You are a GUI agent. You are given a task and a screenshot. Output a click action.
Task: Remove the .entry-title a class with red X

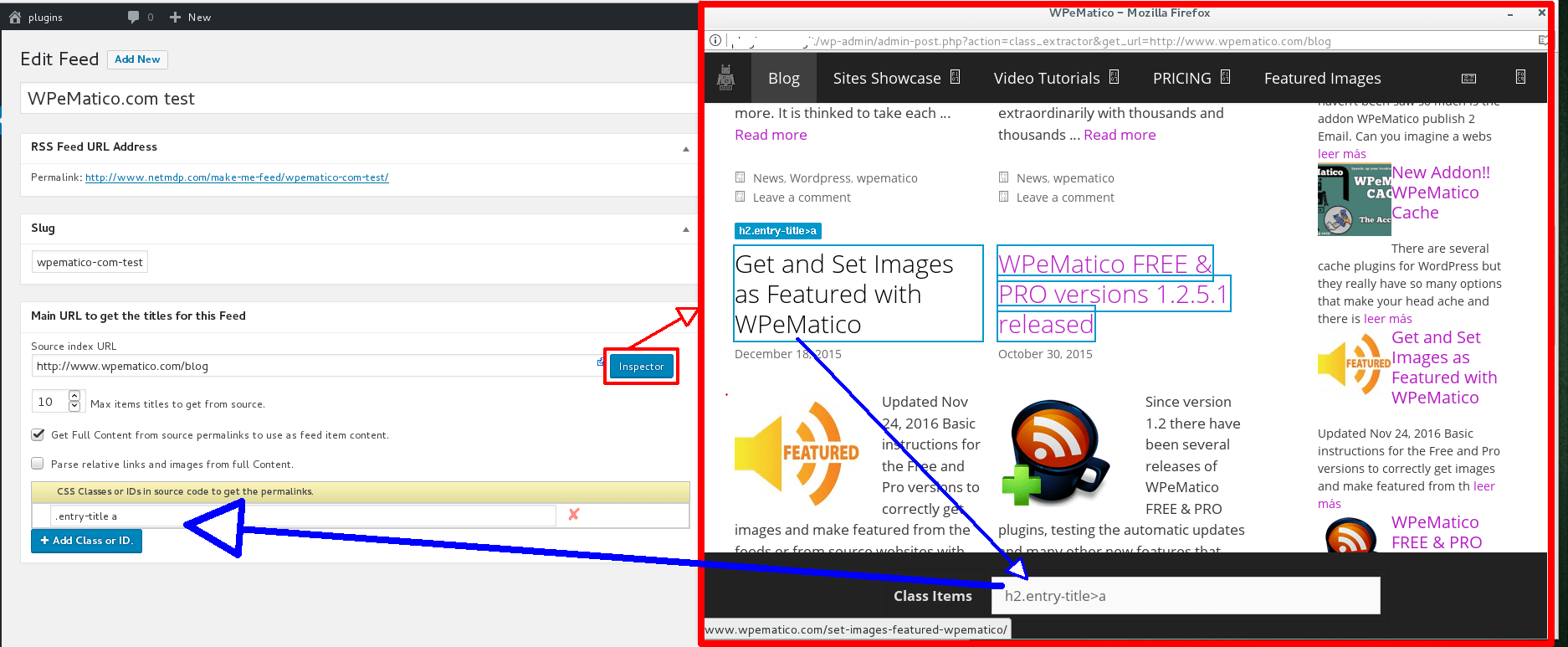click(574, 515)
